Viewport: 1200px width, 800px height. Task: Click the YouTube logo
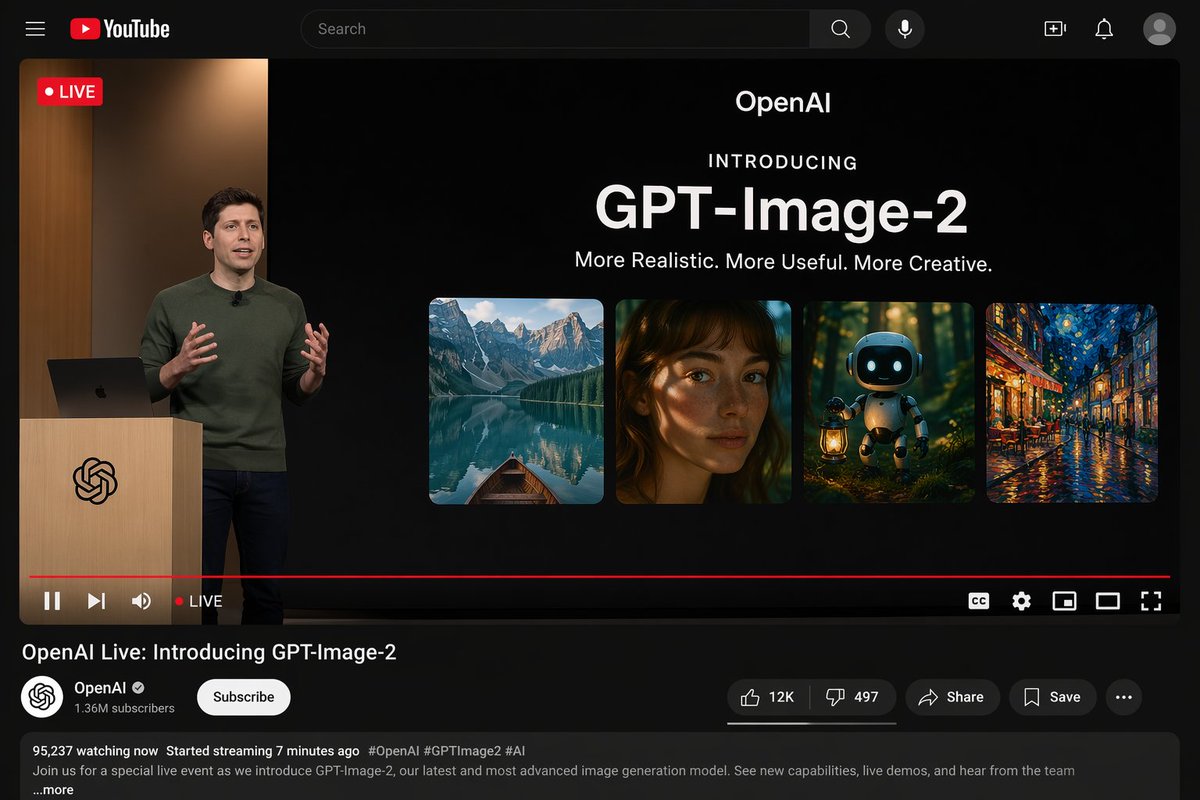[x=120, y=29]
